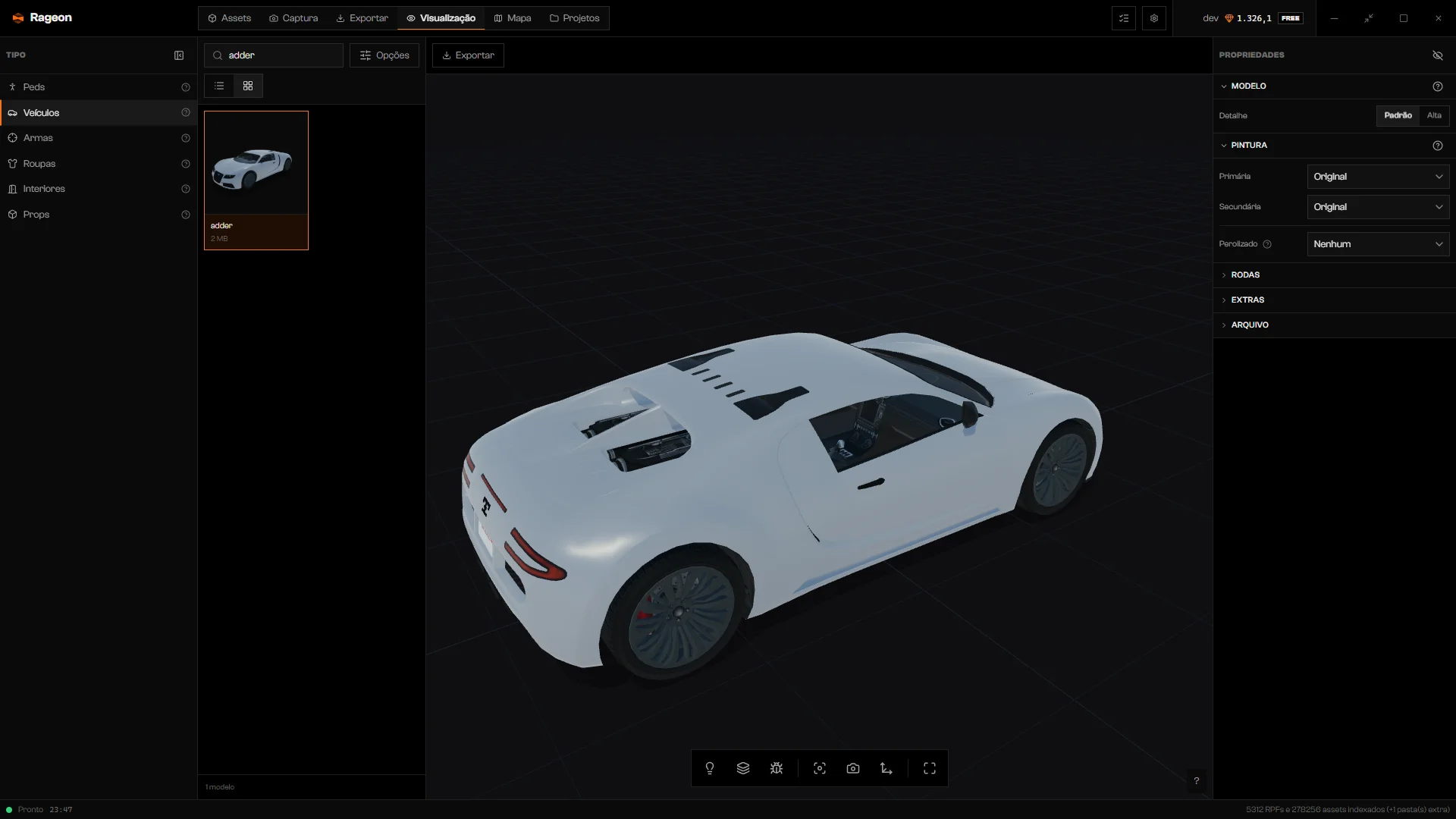This screenshot has width=1456, height=819.
Task: Click help icon next to Props
Action: [x=186, y=215]
